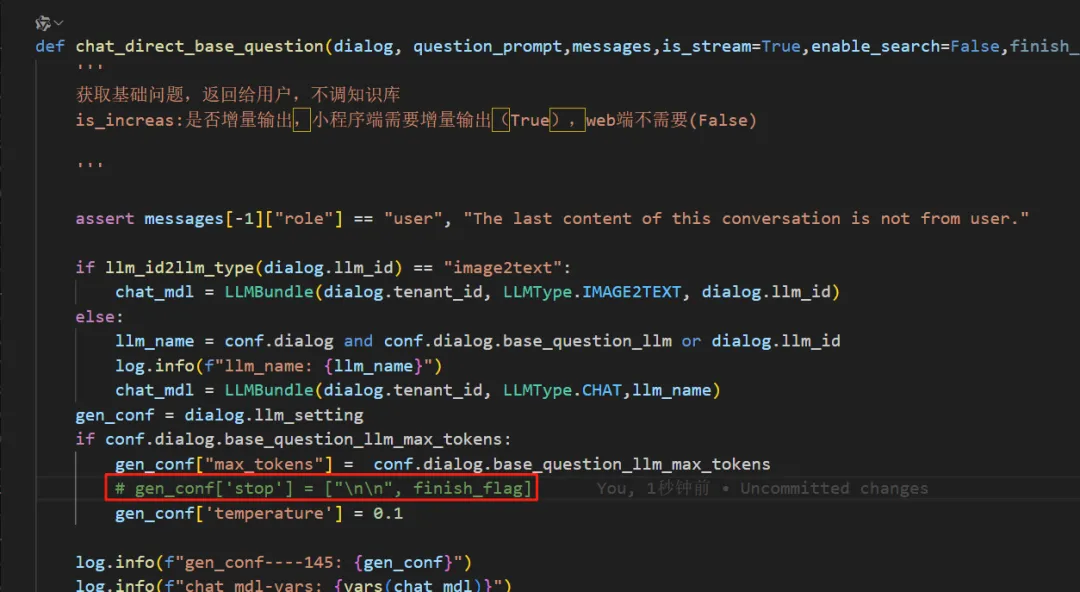Click the string "The last content of this conversation…"
The width and height of the screenshot is (1080, 592).
click(x=746, y=219)
